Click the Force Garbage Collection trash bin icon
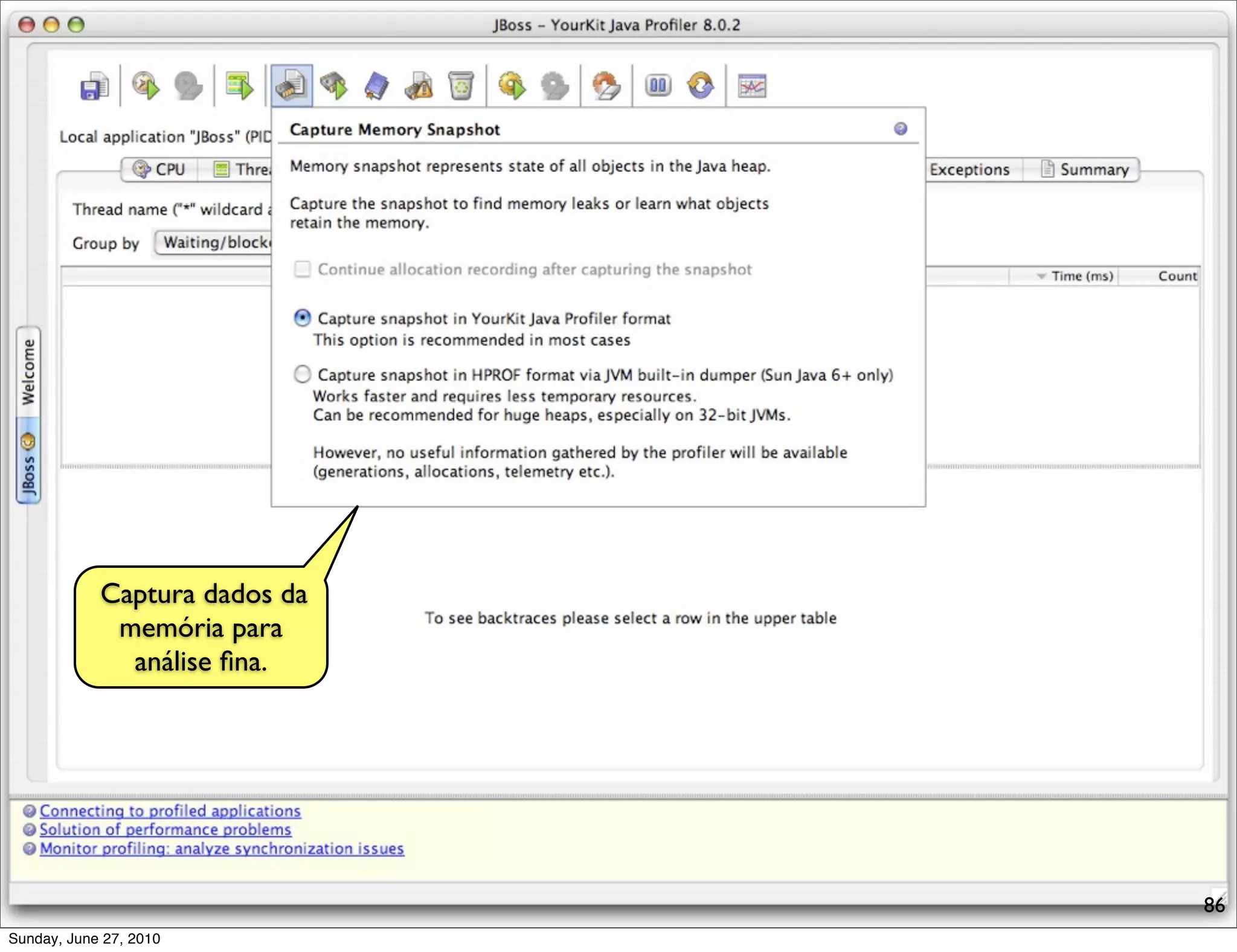Screen dimensions: 1237x952 461,86
